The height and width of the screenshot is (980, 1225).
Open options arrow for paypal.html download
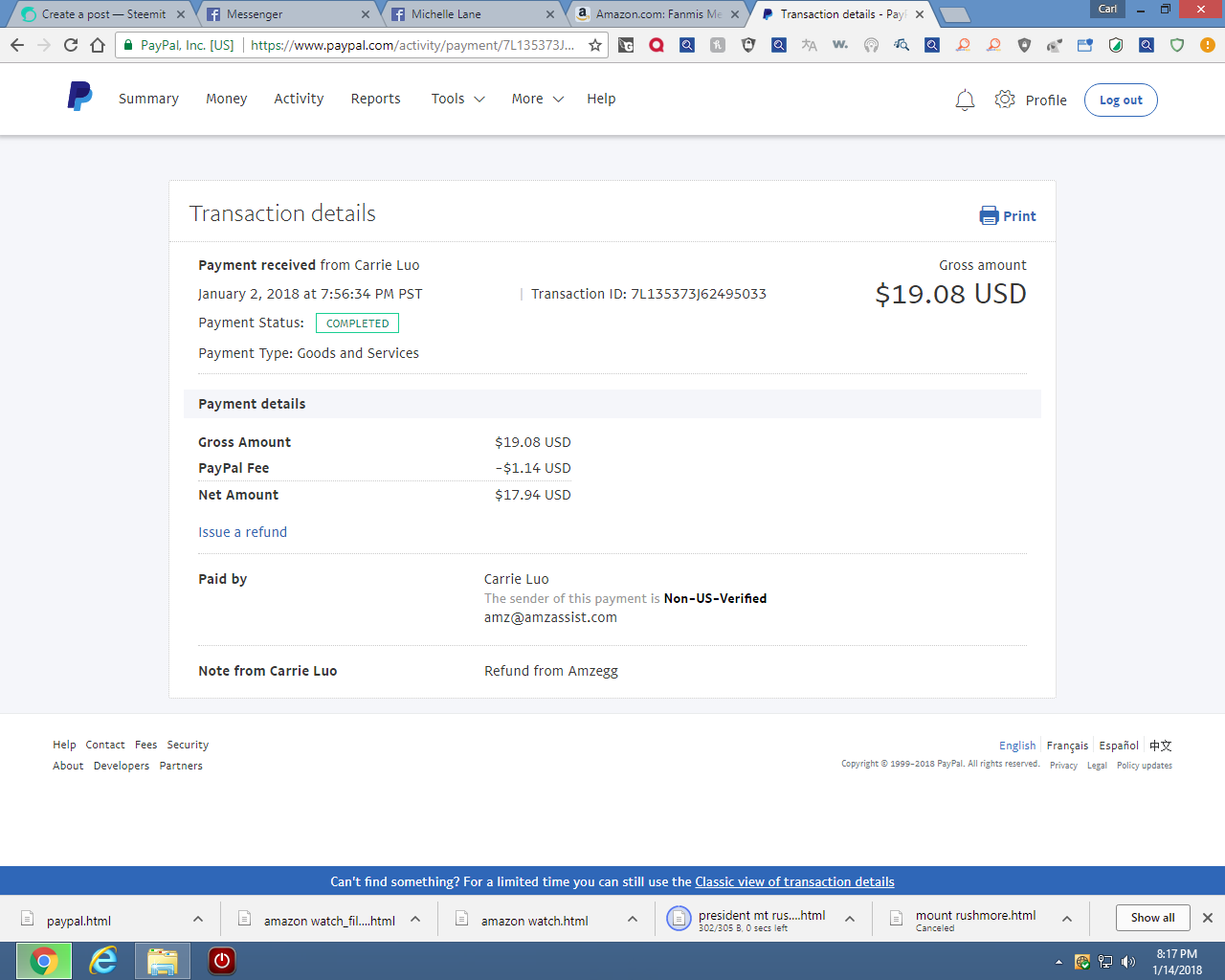coord(198,919)
